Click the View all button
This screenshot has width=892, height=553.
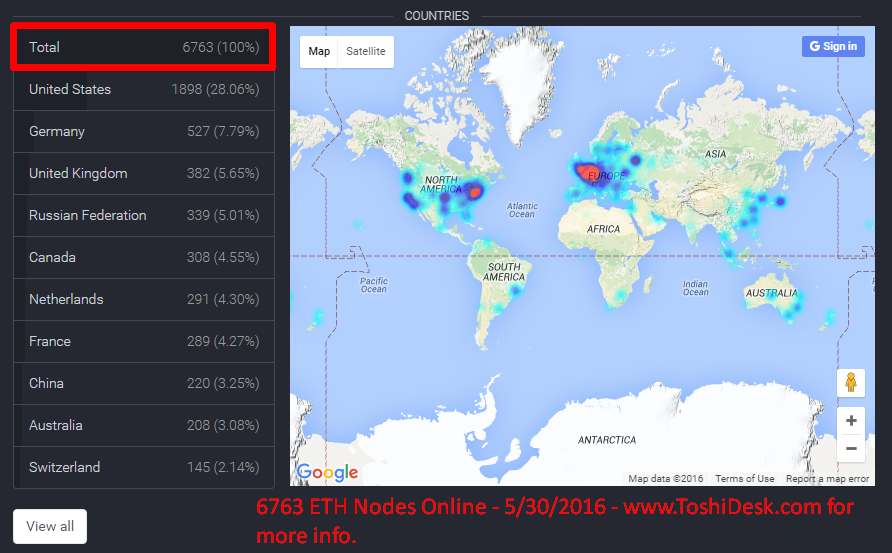tap(50, 526)
